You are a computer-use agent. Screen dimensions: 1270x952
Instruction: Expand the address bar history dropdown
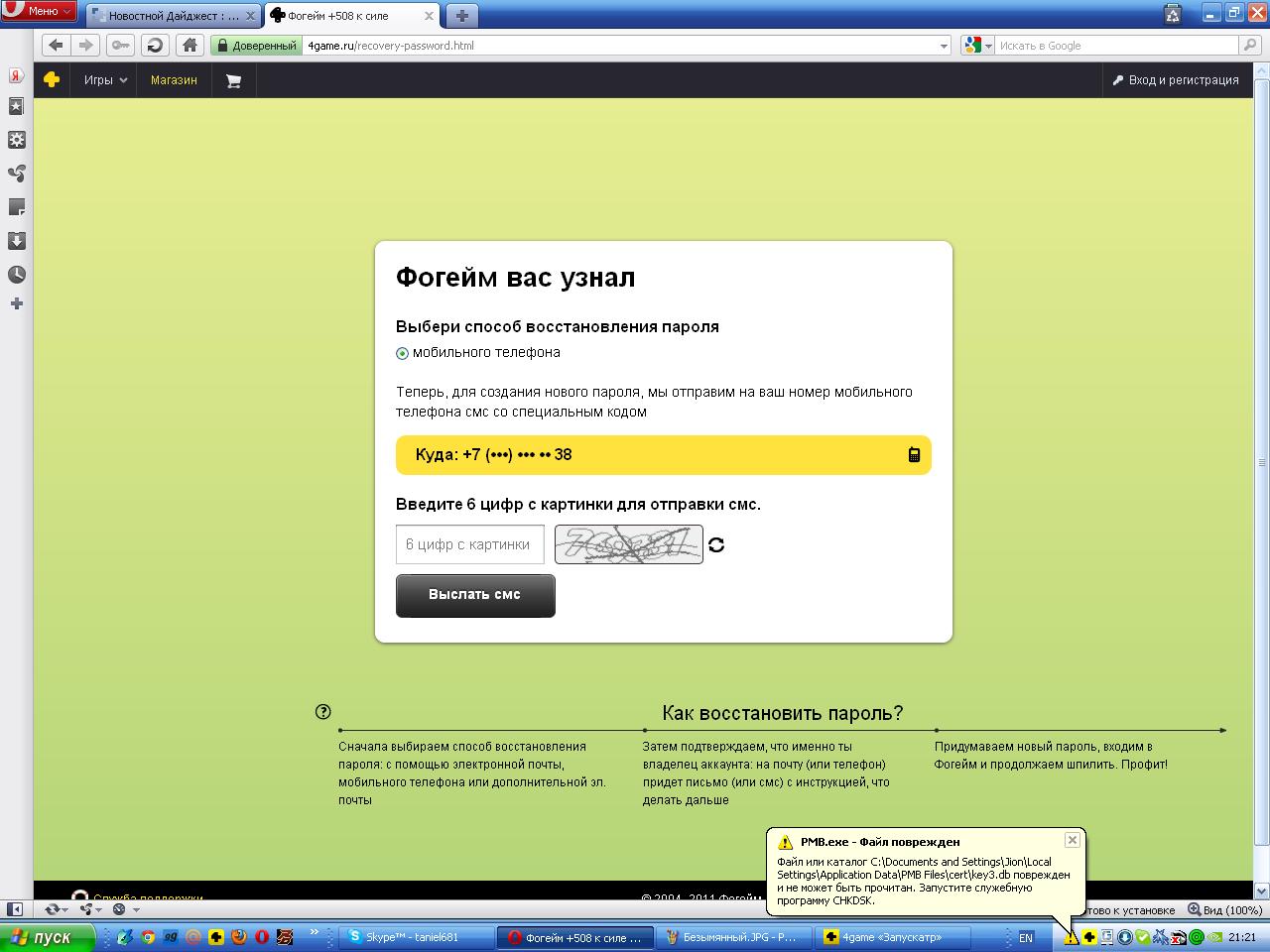click(944, 46)
